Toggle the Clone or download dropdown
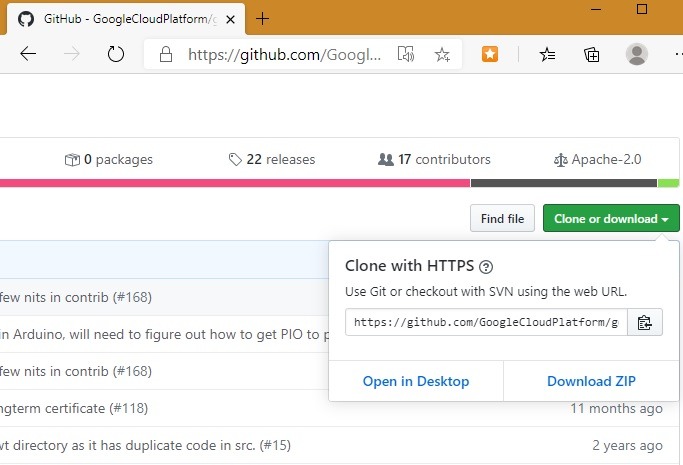 tap(611, 218)
